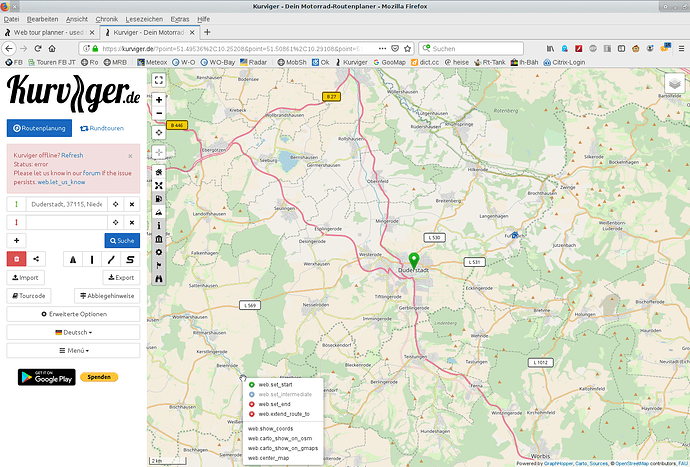Image resolution: width=690 pixels, height=467 pixels.
Task: Add another waypoint with plus button
Action: coord(16,240)
